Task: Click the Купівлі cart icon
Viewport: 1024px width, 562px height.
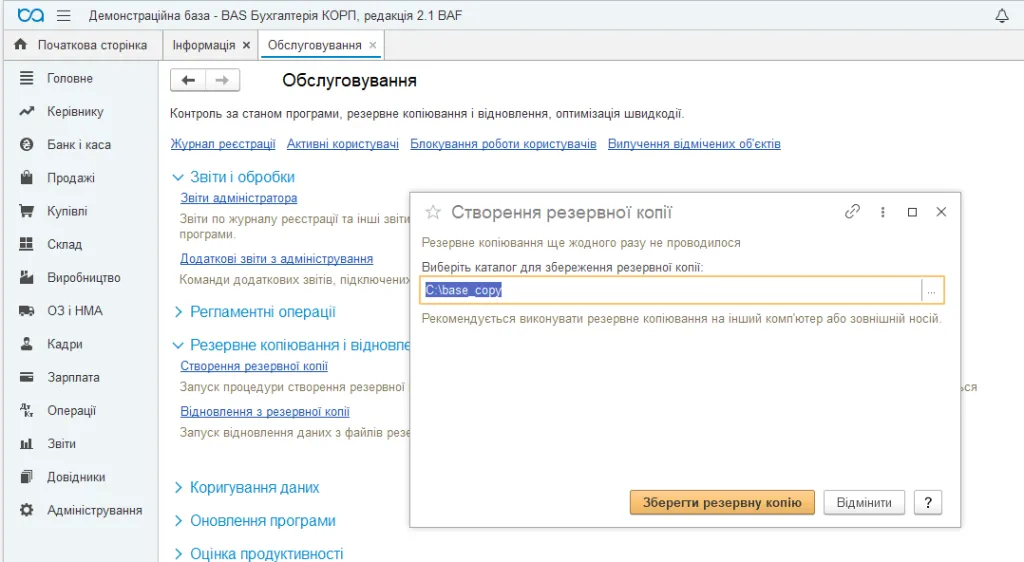Action: click(26, 211)
